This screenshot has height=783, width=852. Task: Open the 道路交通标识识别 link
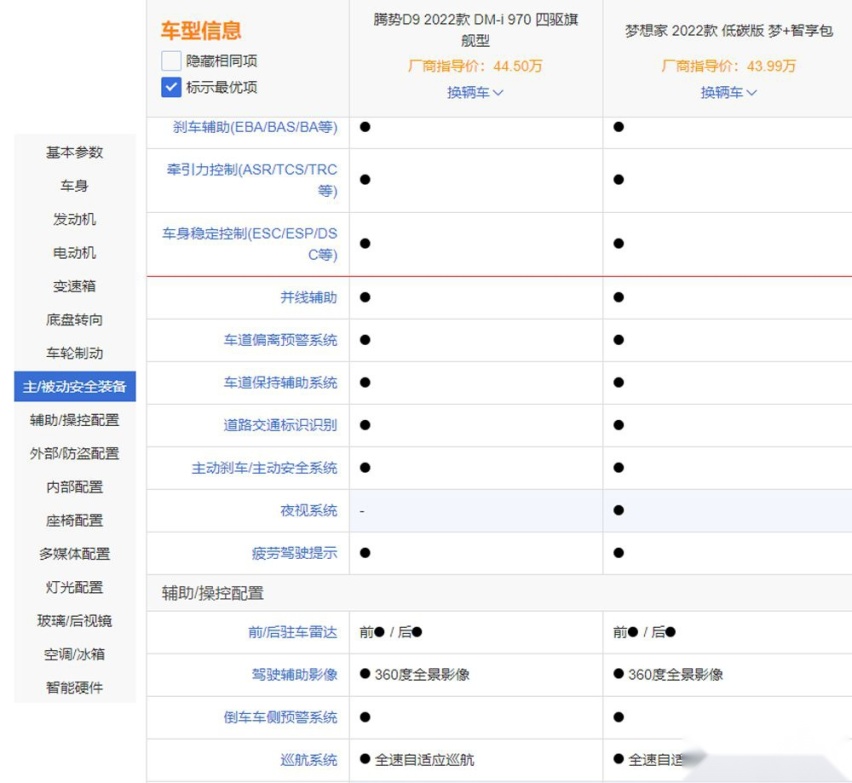click(280, 425)
